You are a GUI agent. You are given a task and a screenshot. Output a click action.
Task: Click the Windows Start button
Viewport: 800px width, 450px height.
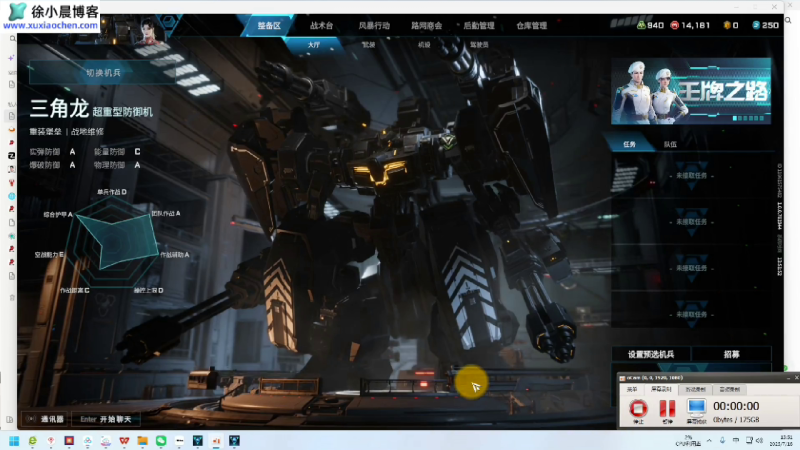(12, 440)
